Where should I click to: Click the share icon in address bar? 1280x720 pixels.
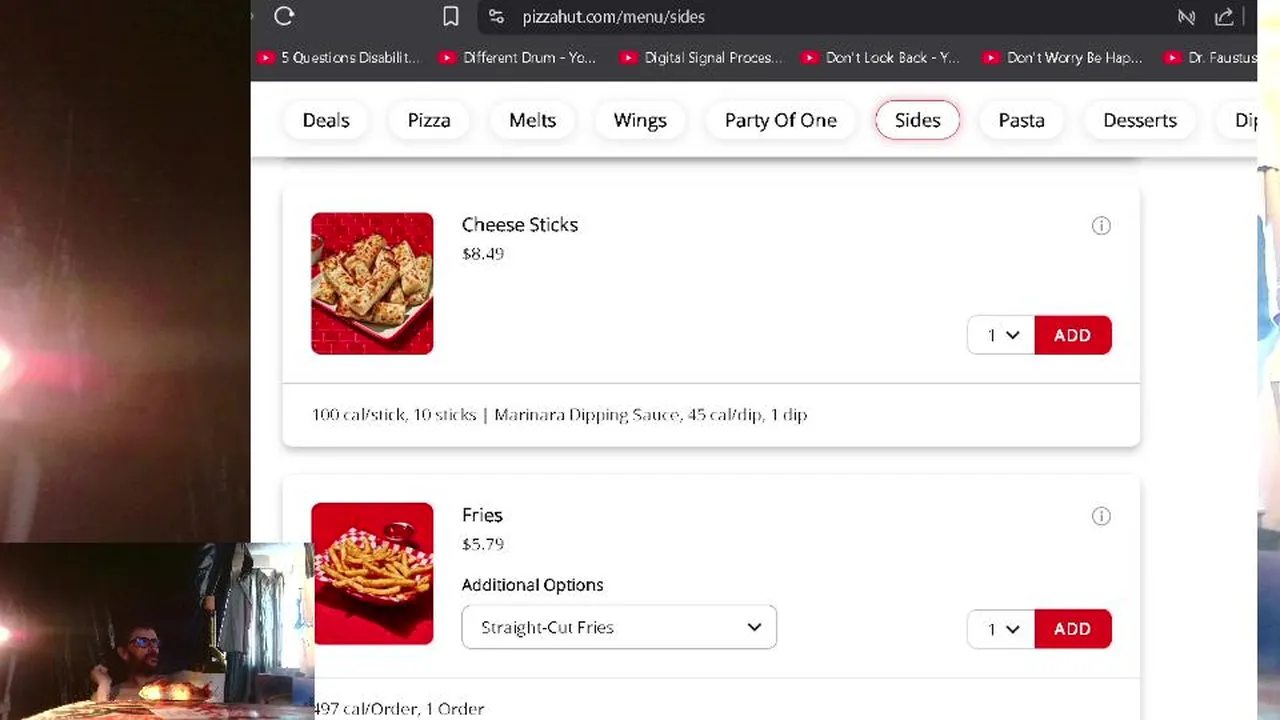[1223, 16]
